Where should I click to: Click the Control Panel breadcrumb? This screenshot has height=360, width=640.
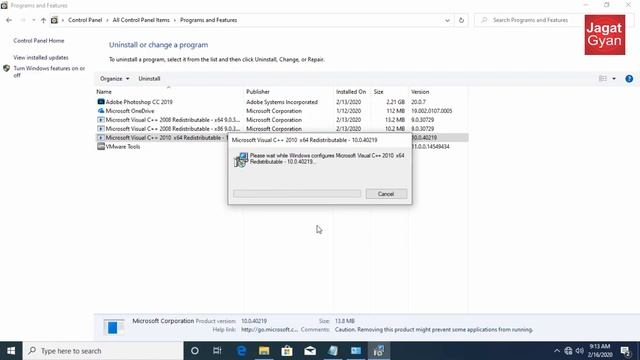pos(85,20)
